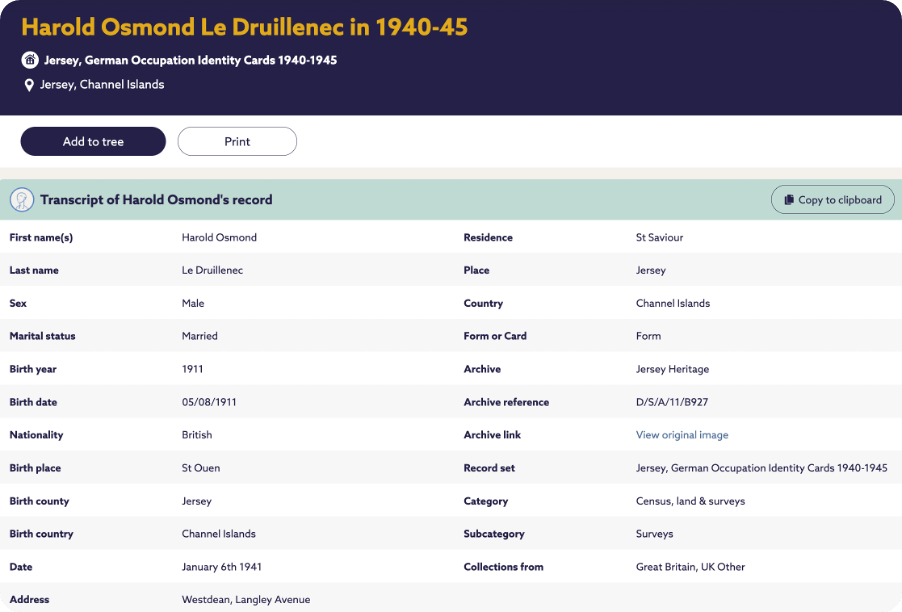Select the Address value 'Westdean, Langley Avenue'
Viewport: 902px width, 612px height.
tap(246, 599)
